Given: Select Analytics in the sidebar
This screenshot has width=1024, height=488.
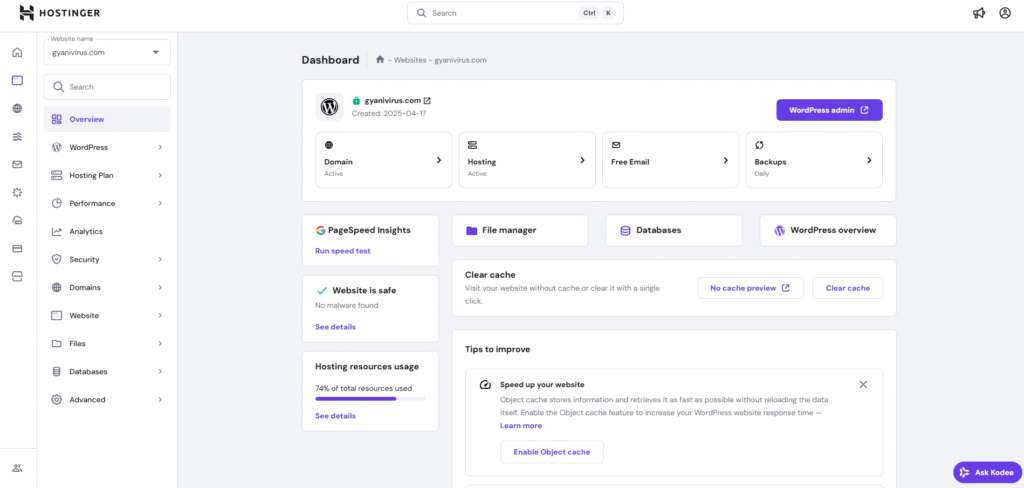Looking at the screenshot, I should (86, 231).
